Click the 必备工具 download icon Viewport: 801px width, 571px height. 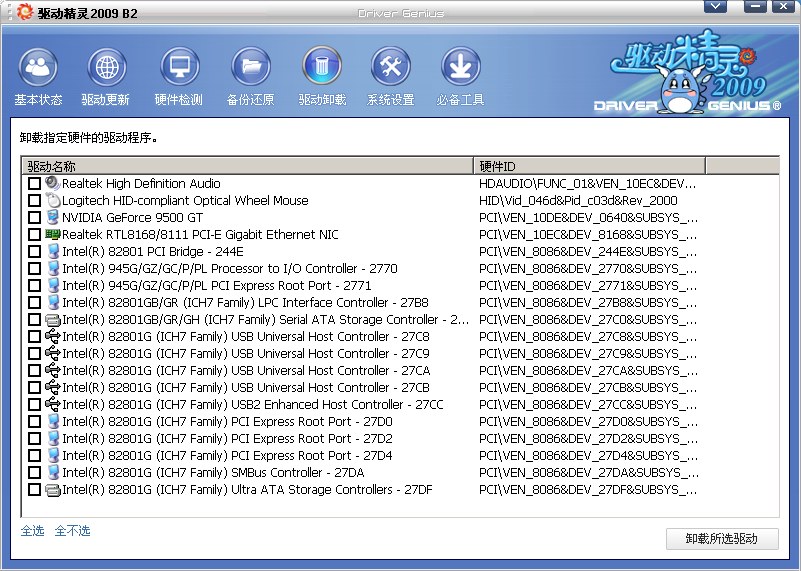pos(461,68)
